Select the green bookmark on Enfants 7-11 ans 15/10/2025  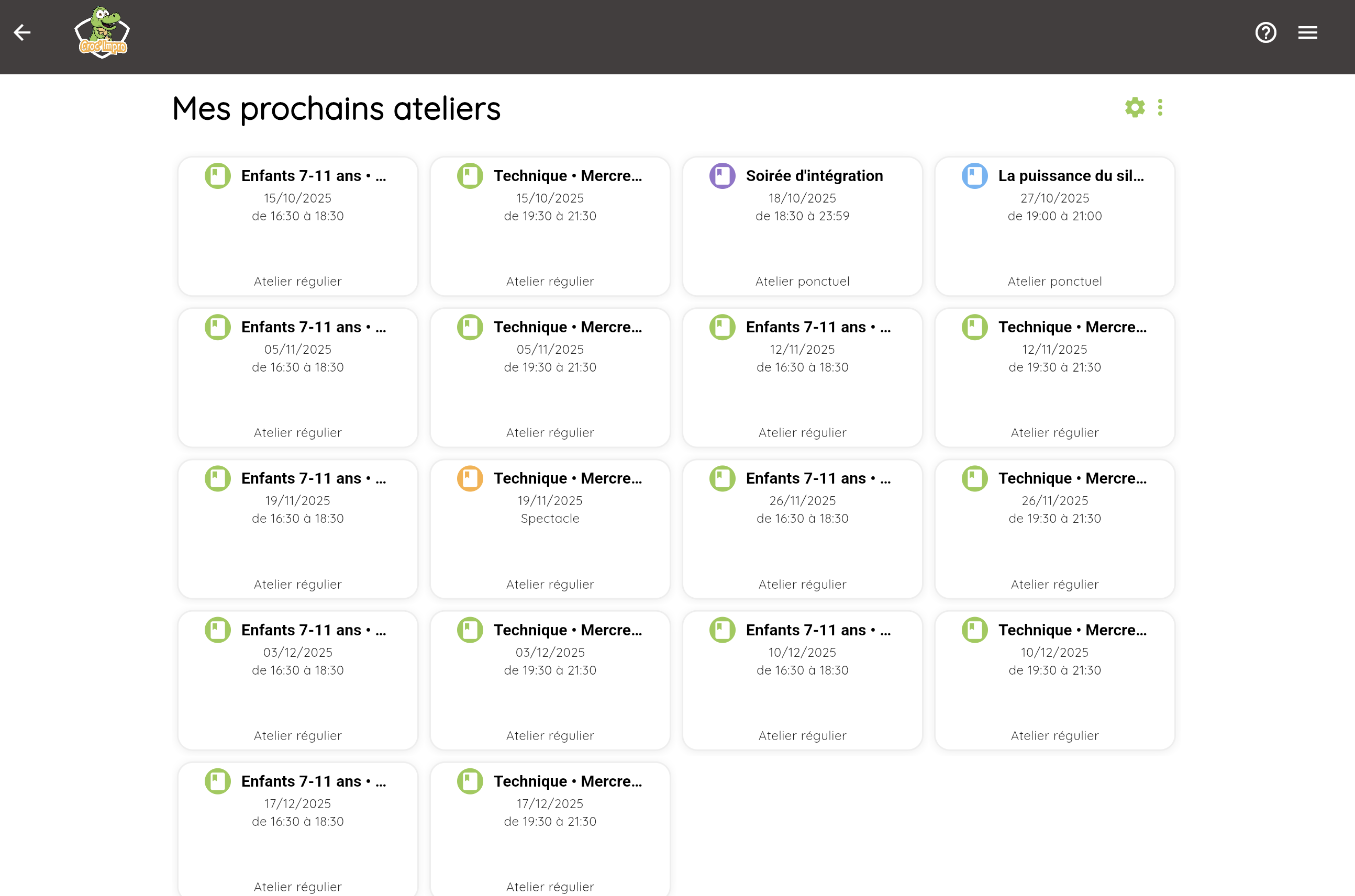pos(218,175)
